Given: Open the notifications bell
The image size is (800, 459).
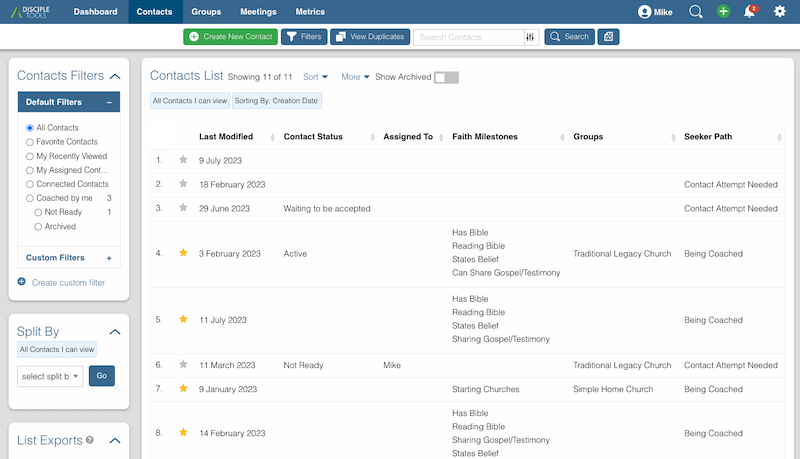Looking at the screenshot, I should tap(750, 12).
